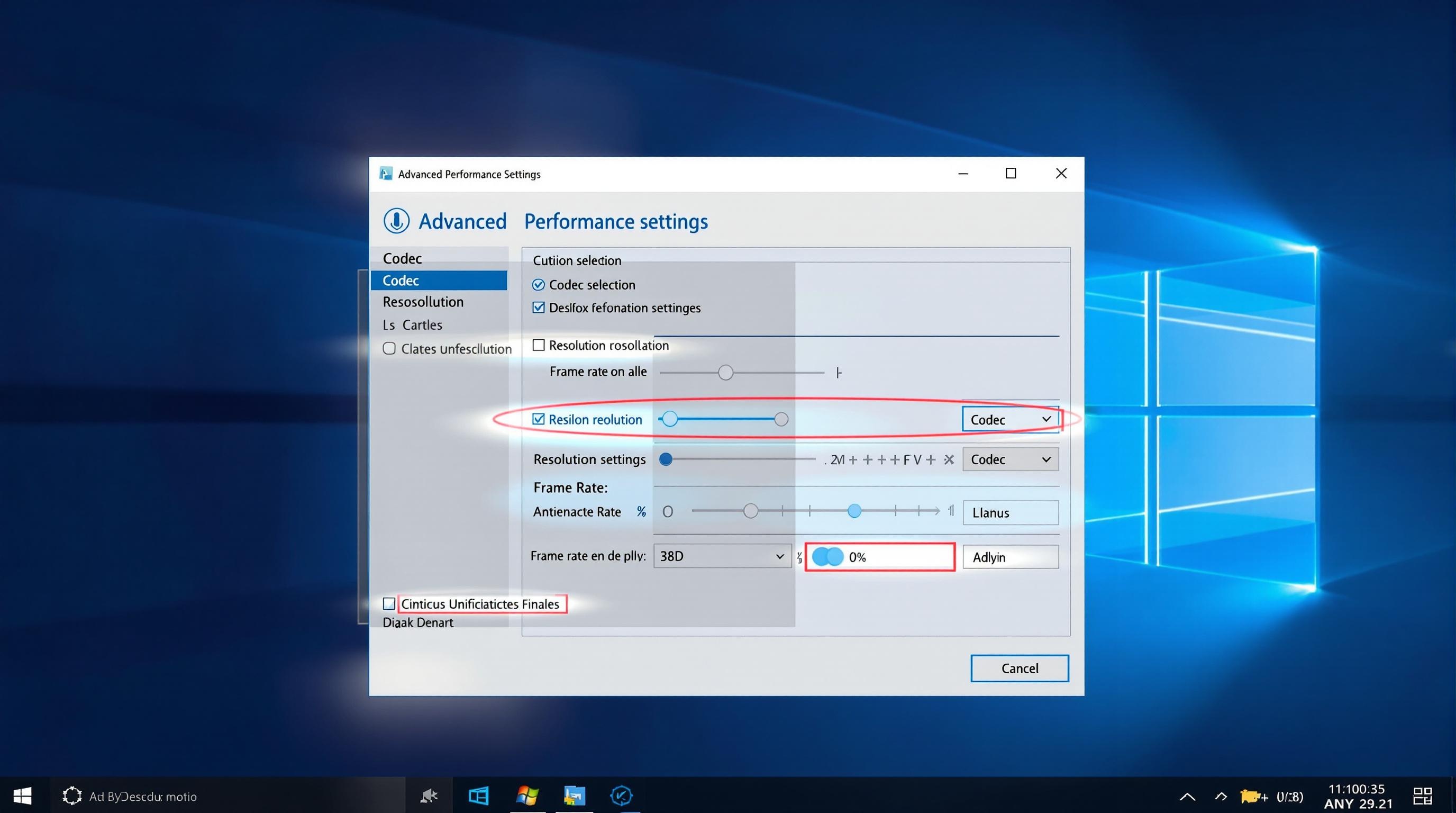Click the 0% value text
This screenshot has width=1456, height=813.
coord(857,557)
